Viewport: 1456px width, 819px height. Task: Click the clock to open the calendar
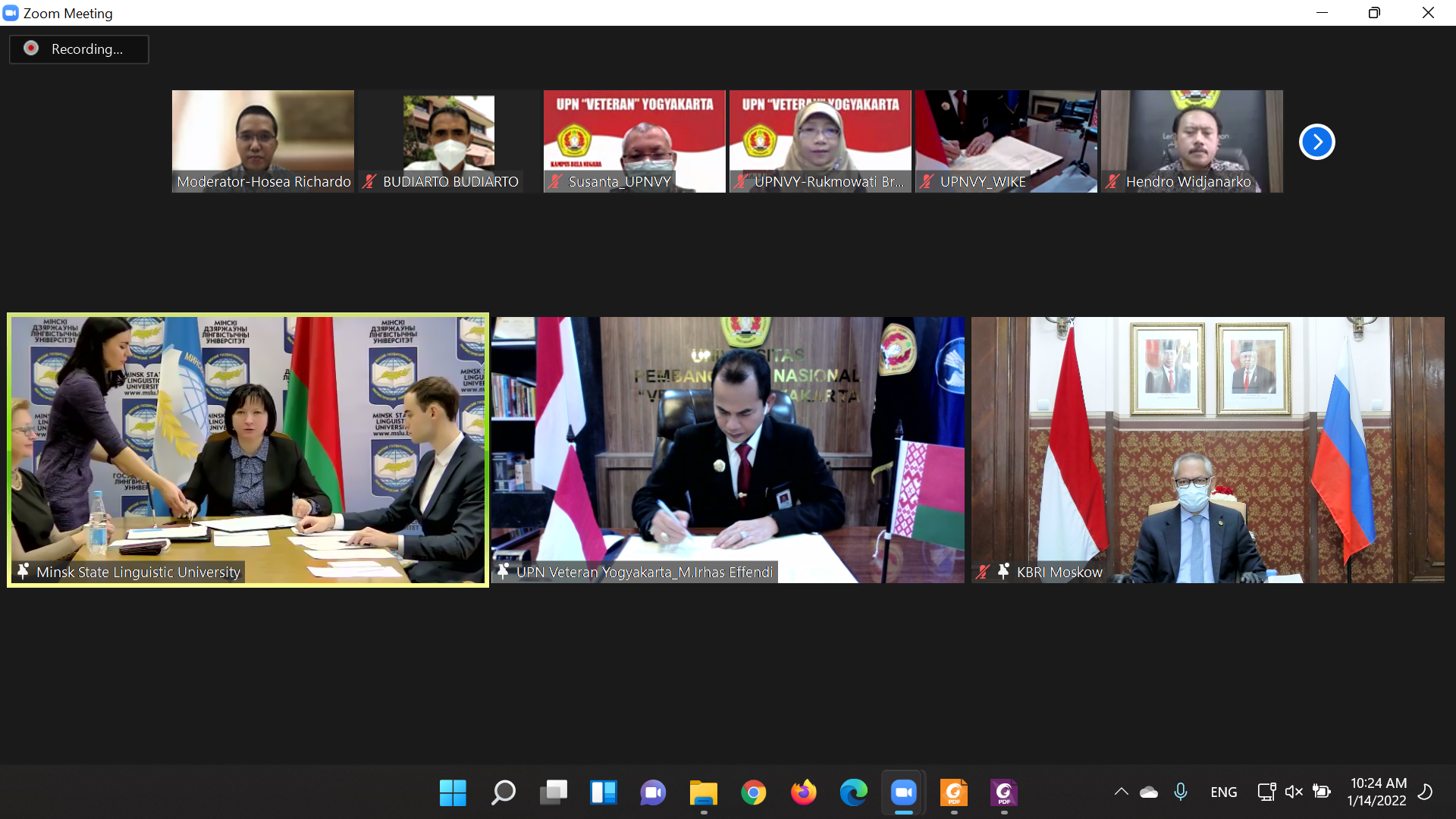[x=1379, y=792]
